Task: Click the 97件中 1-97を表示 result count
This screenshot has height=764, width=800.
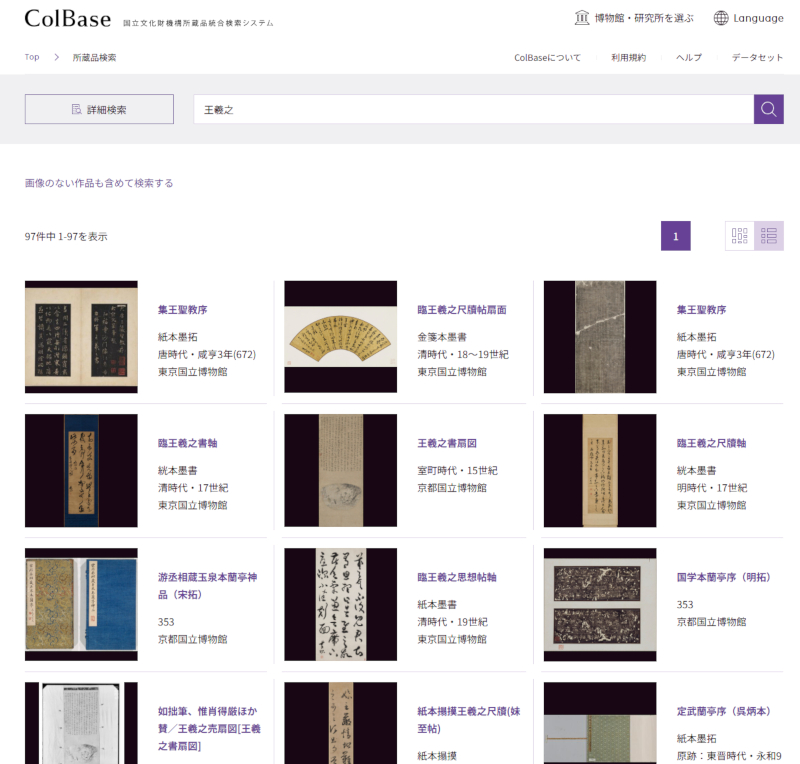Action: (x=66, y=236)
